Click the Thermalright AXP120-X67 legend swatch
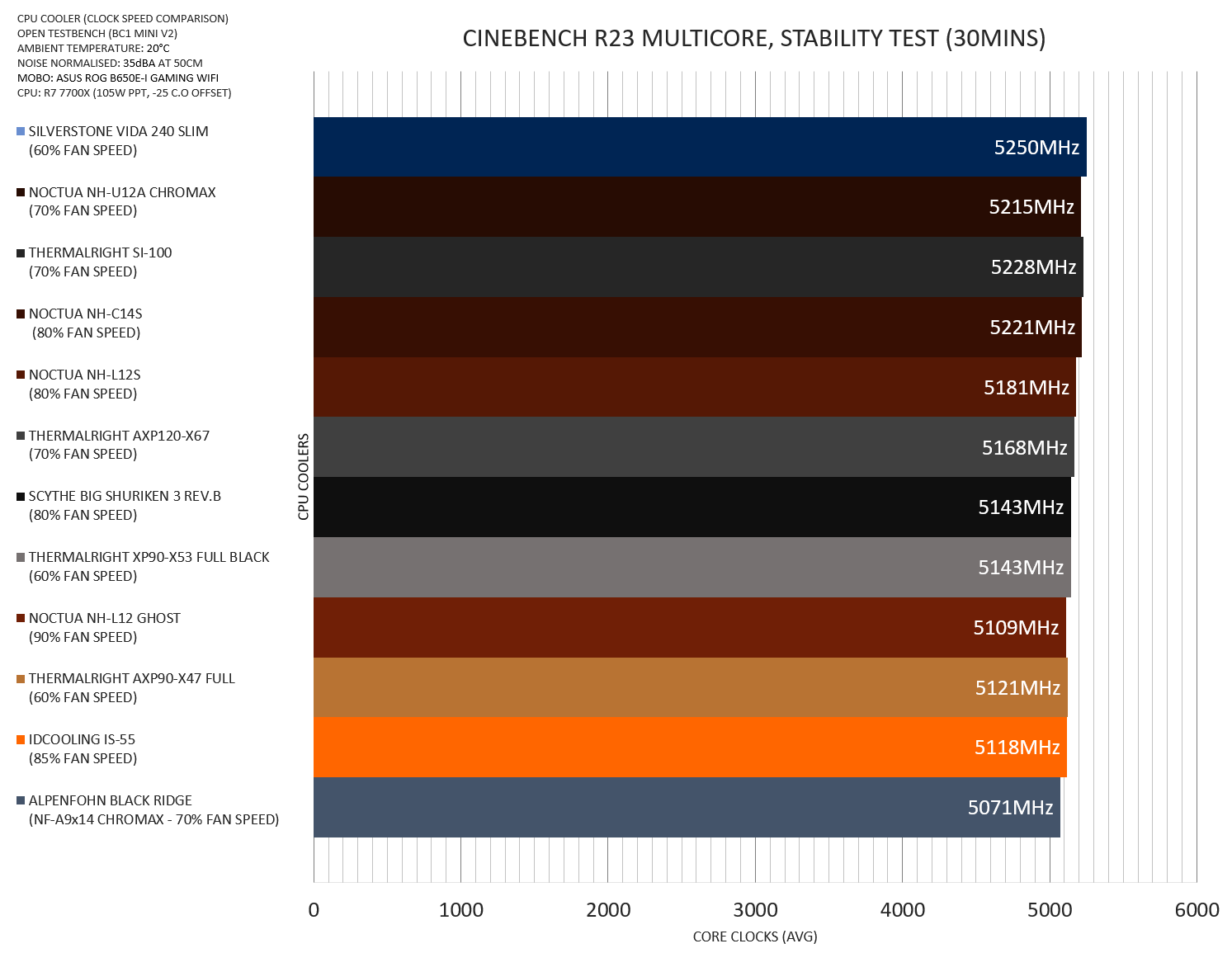The height and width of the screenshot is (953, 1232). click(21, 435)
